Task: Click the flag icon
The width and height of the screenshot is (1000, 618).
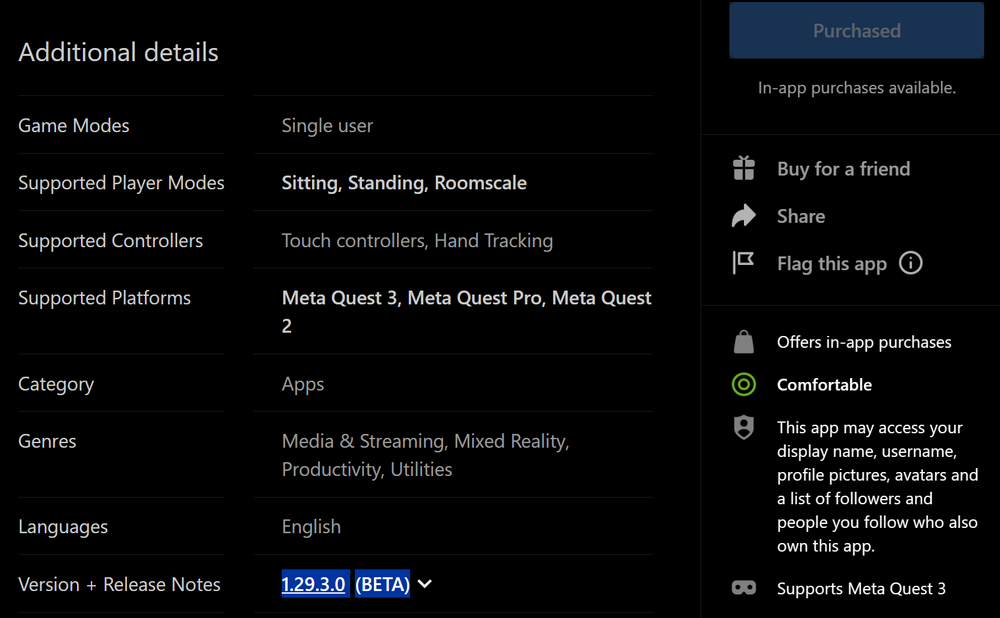Action: 744,263
